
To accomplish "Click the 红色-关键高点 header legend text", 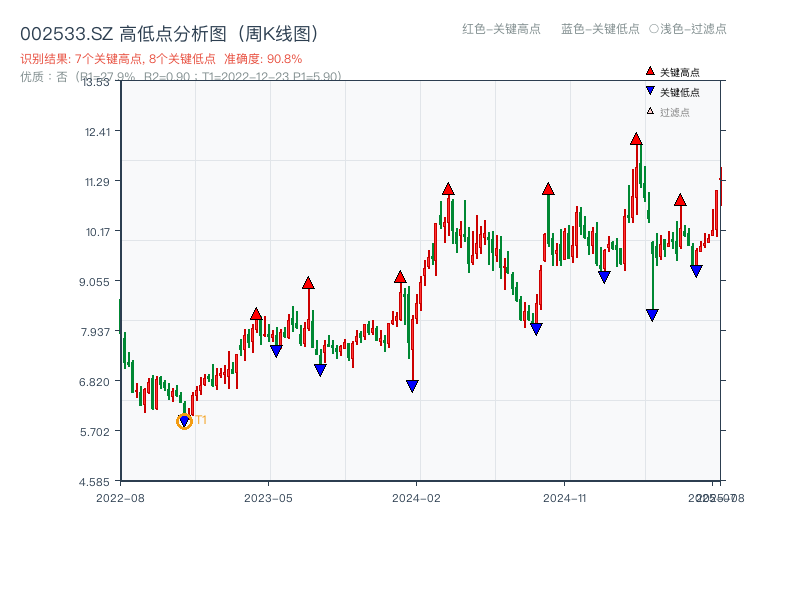I will point(501,29).
